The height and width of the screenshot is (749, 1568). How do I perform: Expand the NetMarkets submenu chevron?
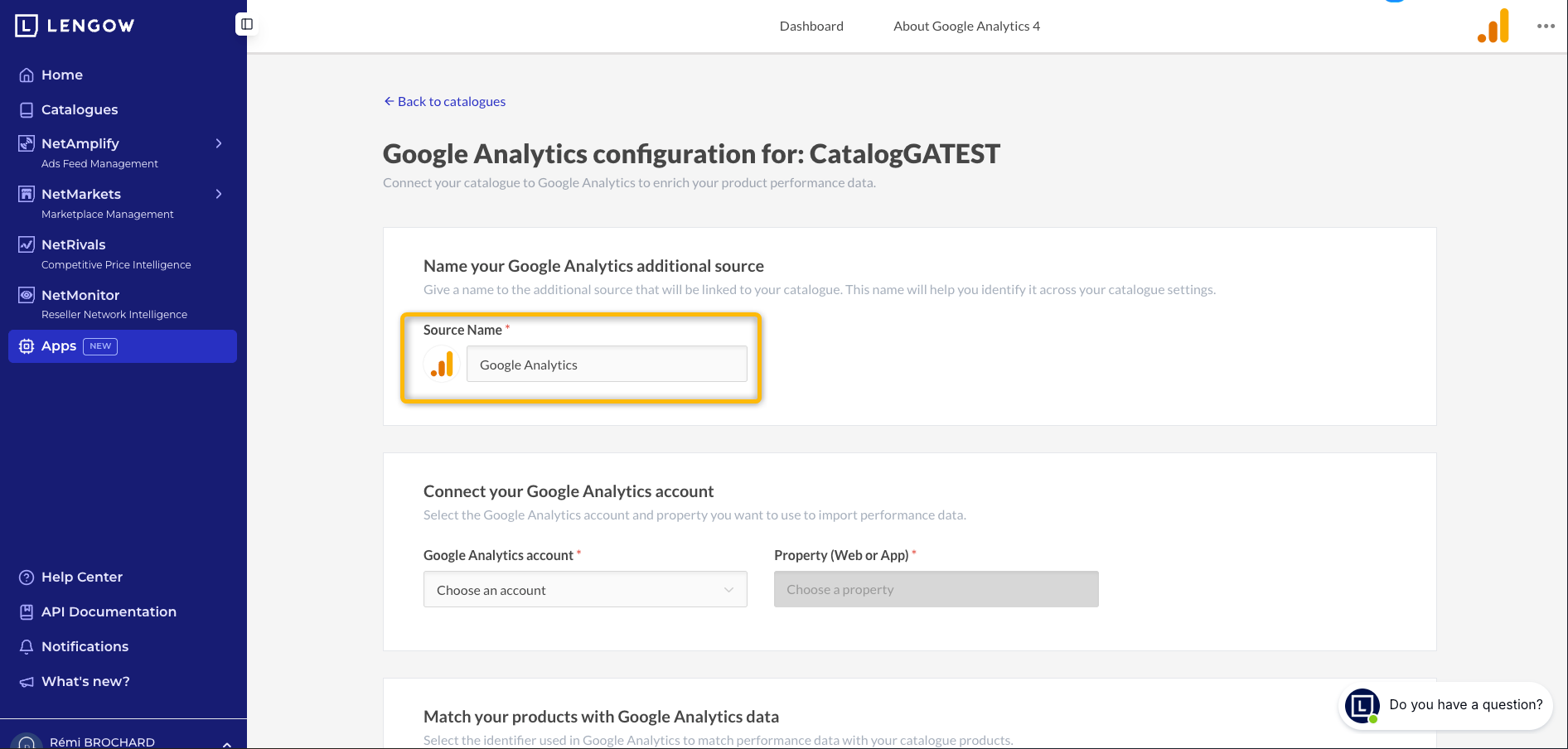pos(219,194)
